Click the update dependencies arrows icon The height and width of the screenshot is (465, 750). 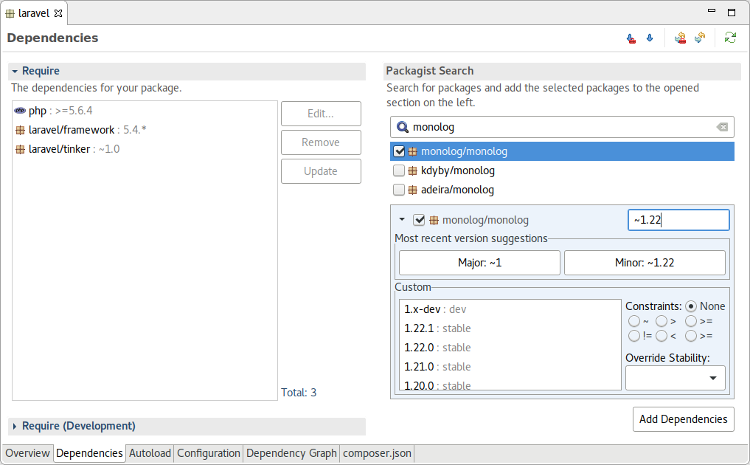point(700,38)
